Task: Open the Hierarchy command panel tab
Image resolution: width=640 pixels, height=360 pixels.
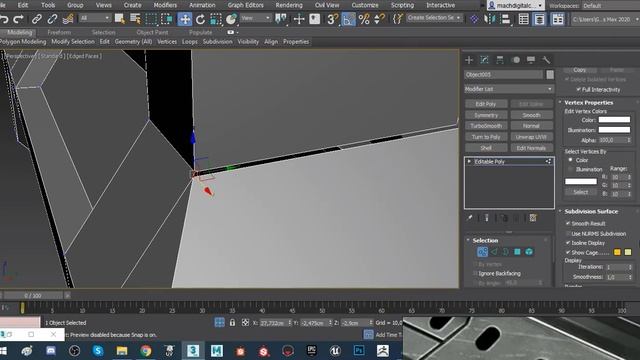Action: pos(500,60)
